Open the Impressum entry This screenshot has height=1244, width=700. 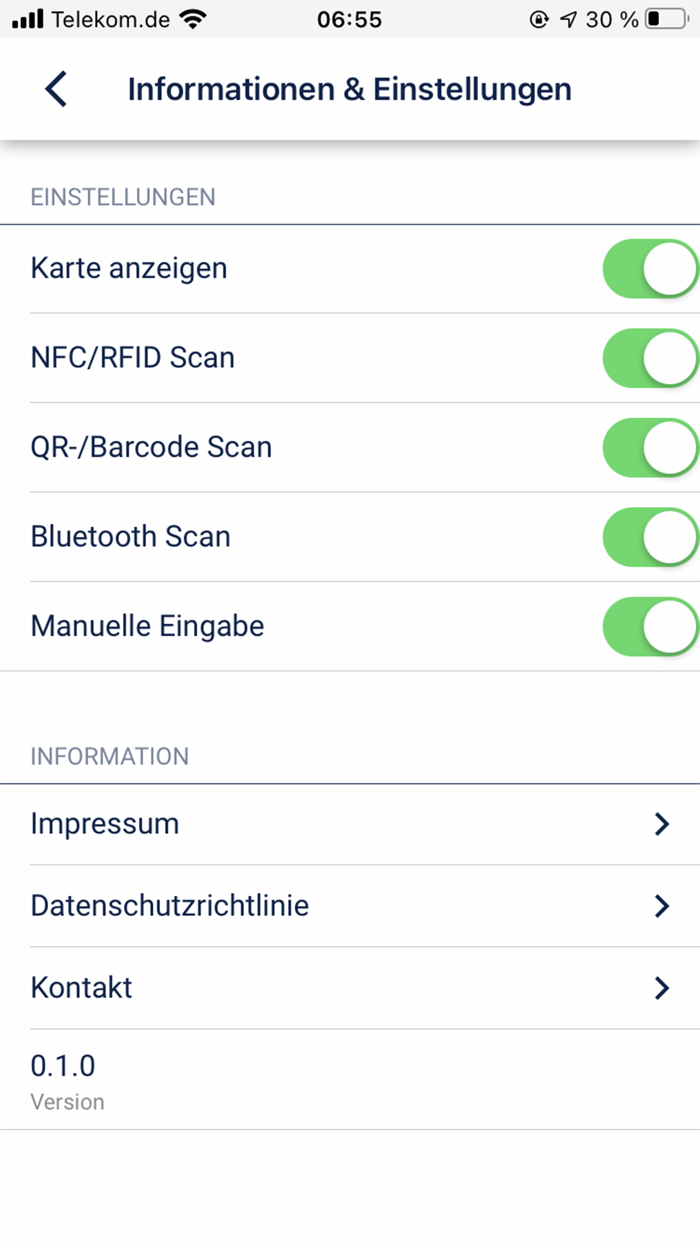pyautogui.click(x=350, y=824)
